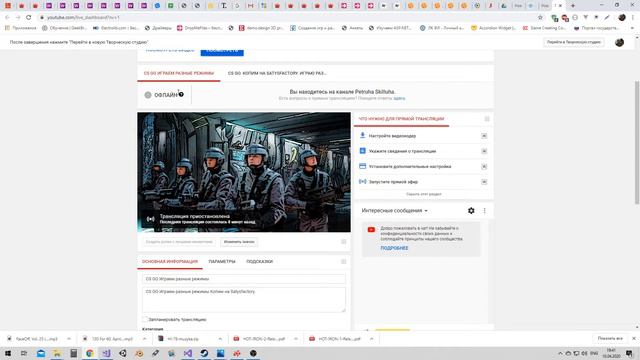
Task: Select the Основная информация tab
Action: click(170, 262)
